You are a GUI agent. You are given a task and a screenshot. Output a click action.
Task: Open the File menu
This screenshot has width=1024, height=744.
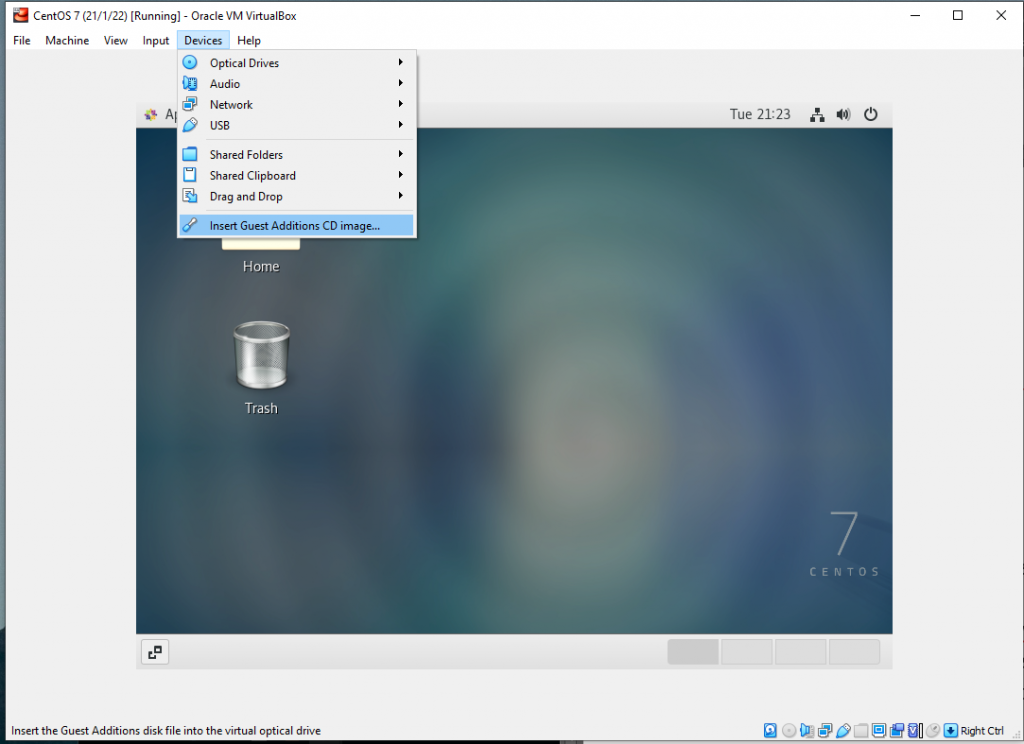pos(22,40)
